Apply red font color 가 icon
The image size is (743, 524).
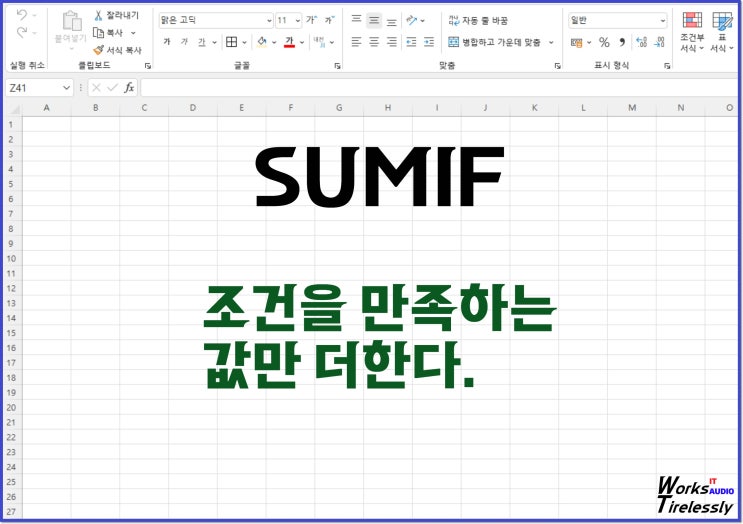click(290, 42)
